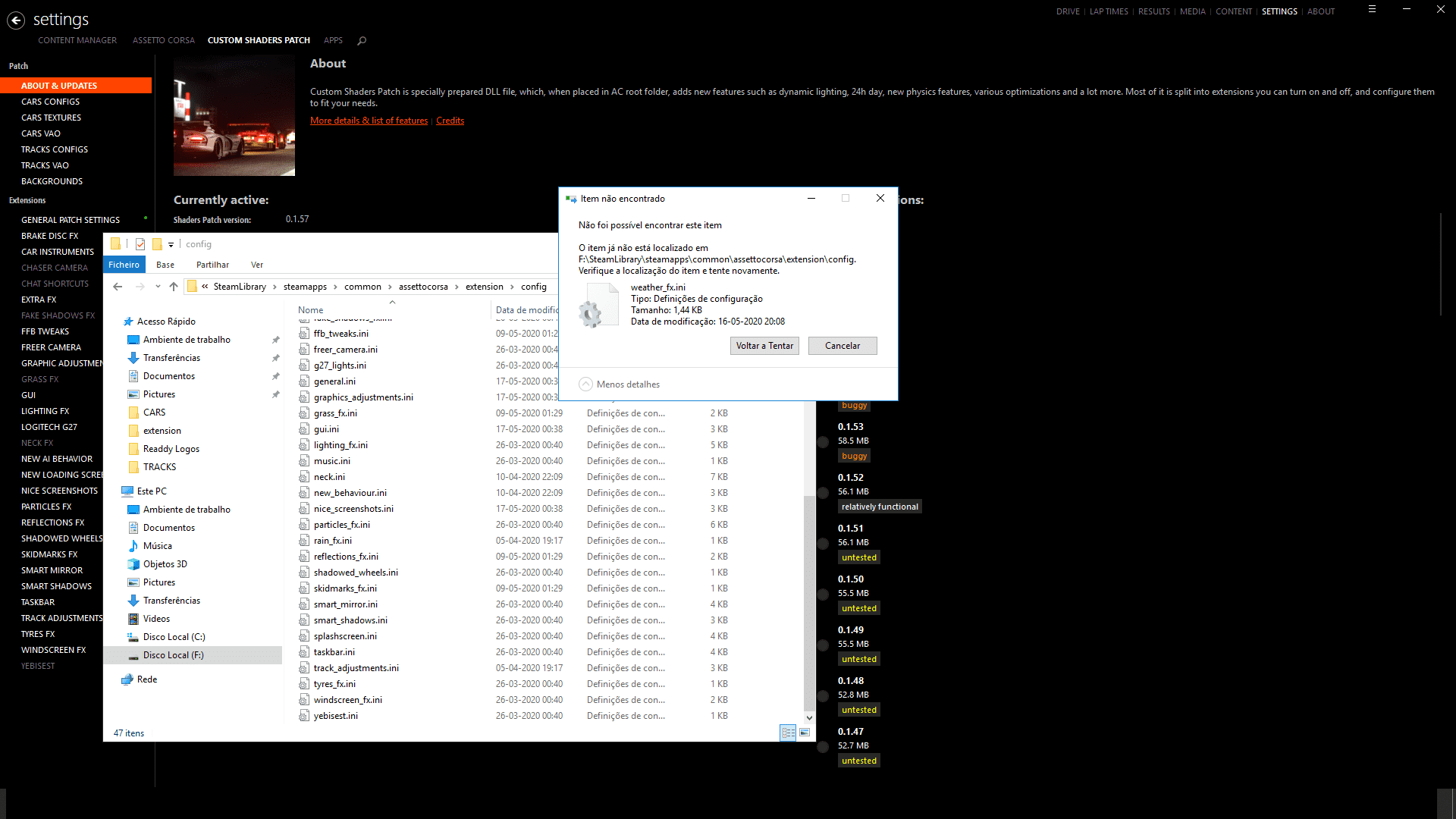Select the 0.1.52 patch version radio button
Image resolution: width=1456 pixels, height=819 pixels.
click(x=823, y=492)
